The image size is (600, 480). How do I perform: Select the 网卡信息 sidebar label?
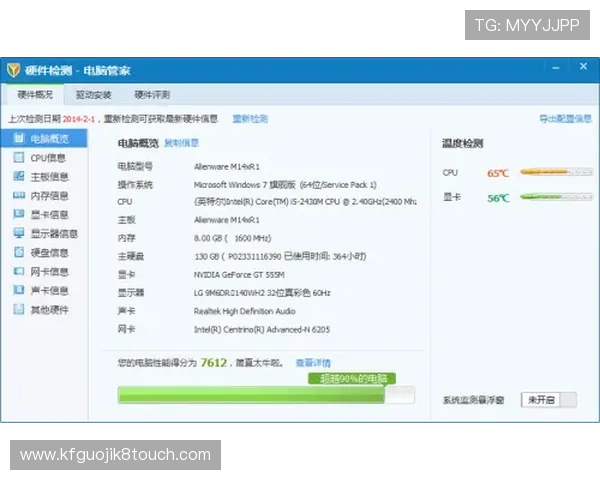[x=49, y=272]
